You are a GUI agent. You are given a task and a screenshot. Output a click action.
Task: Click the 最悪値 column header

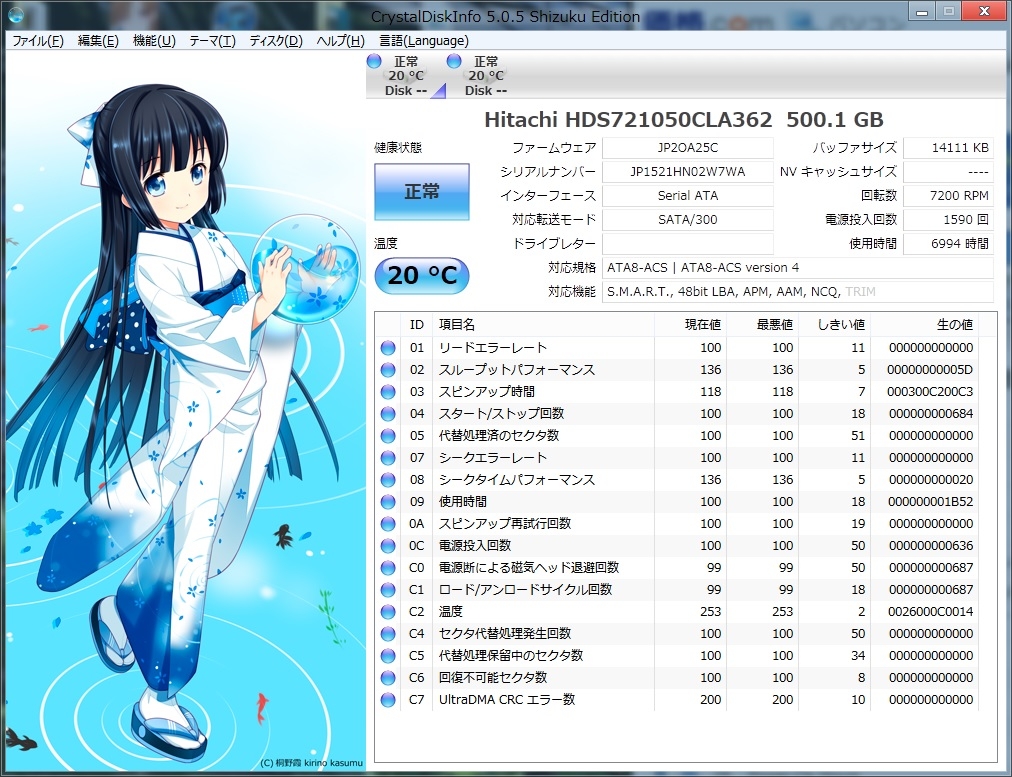(x=762, y=325)
